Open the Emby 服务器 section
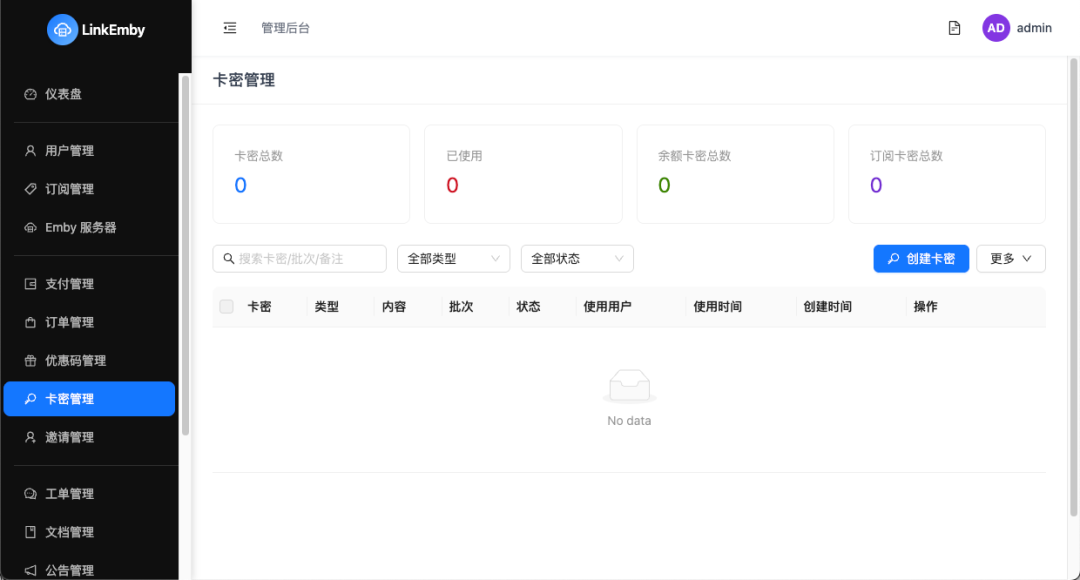 pos(78,227)
